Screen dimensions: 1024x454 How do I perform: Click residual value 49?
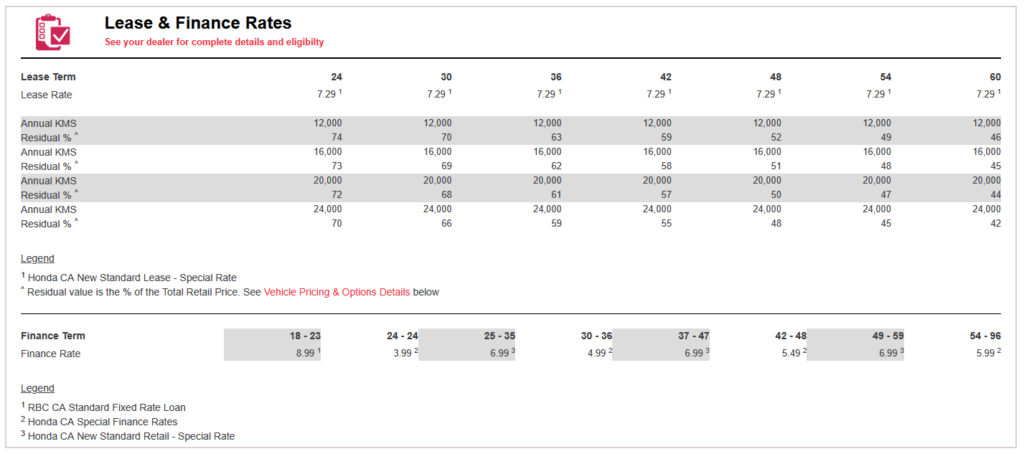(x=885, y=137)
